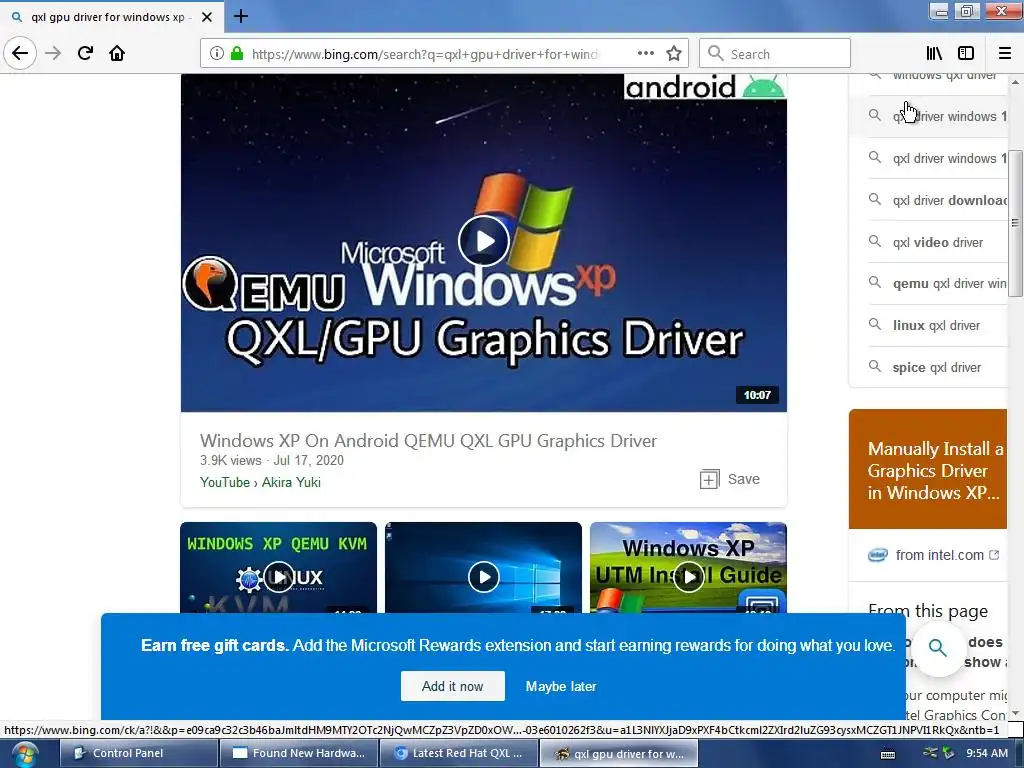Go back to the previous page

[20, 53]
